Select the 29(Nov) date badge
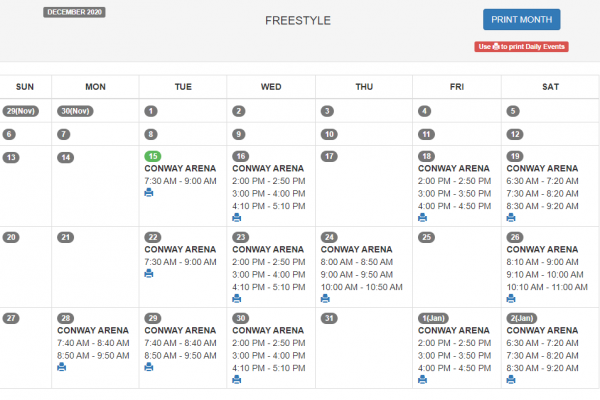This screenshot has height=400, width=600. pyautogui.click(x=20, y=111)
